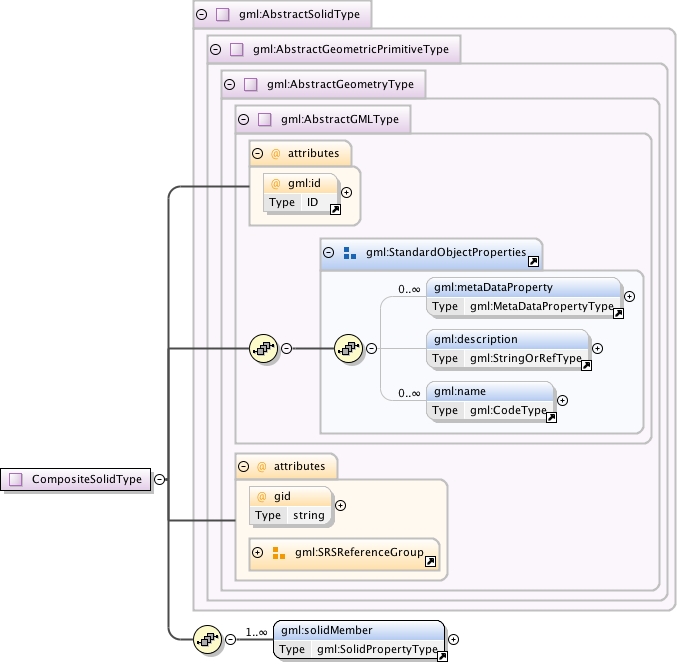
Task: Expand the gml:id attribute details
Action: 346,193
